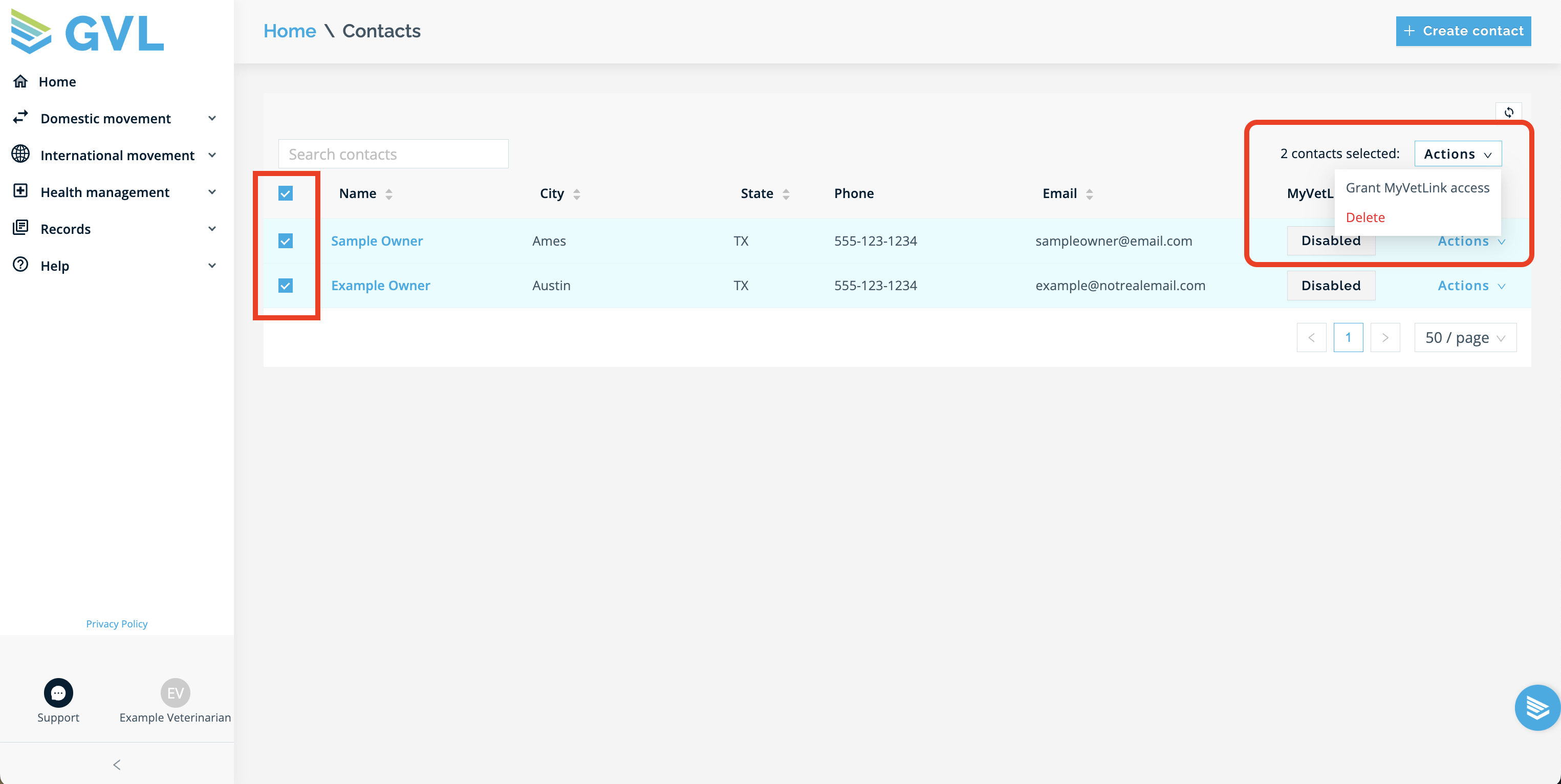Uncheck the Sample Owner row checkbox
This screenshot has height=784, width=1561.
286,241
